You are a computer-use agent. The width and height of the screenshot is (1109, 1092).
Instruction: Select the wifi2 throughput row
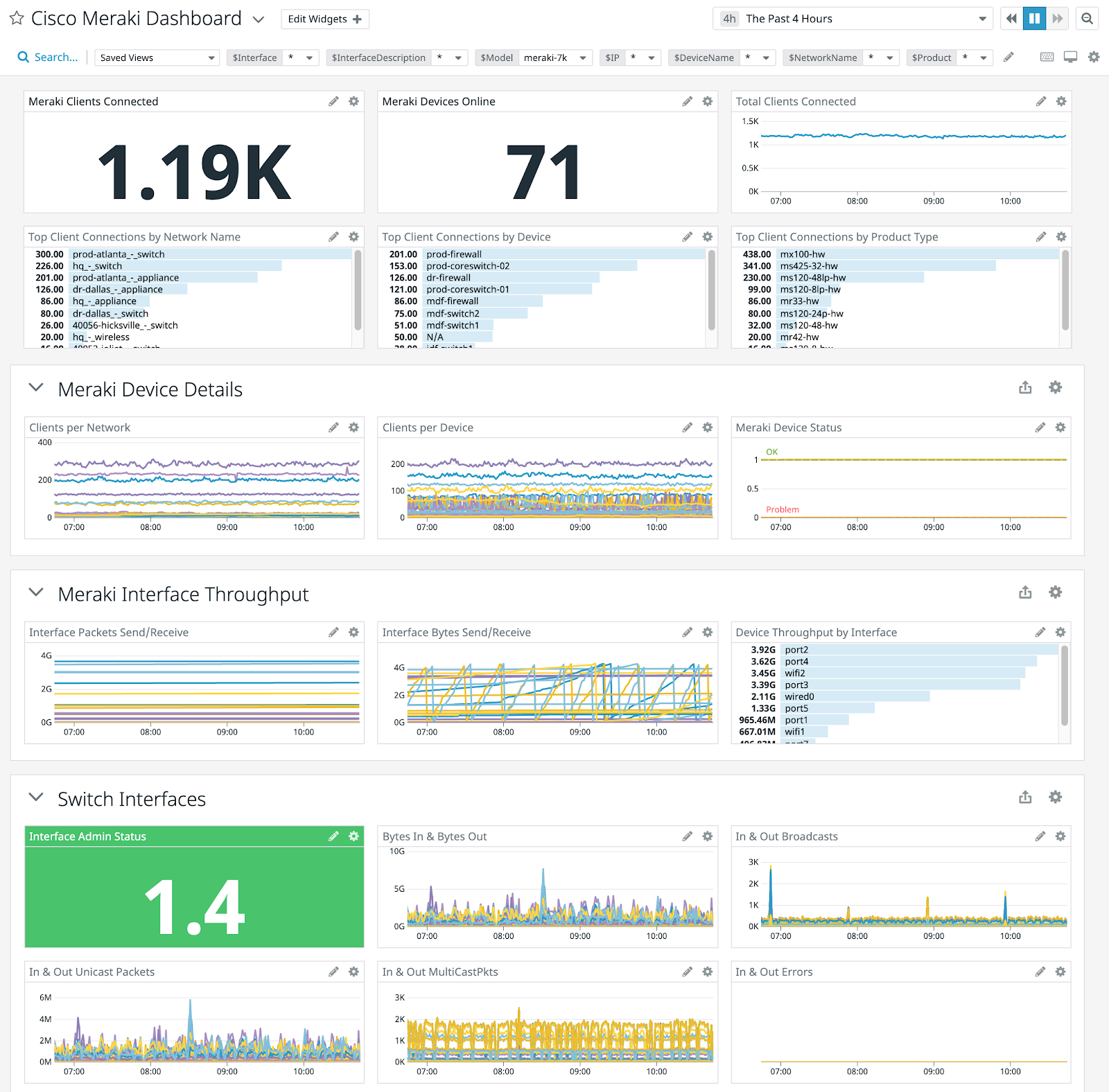tap(896, 673)
